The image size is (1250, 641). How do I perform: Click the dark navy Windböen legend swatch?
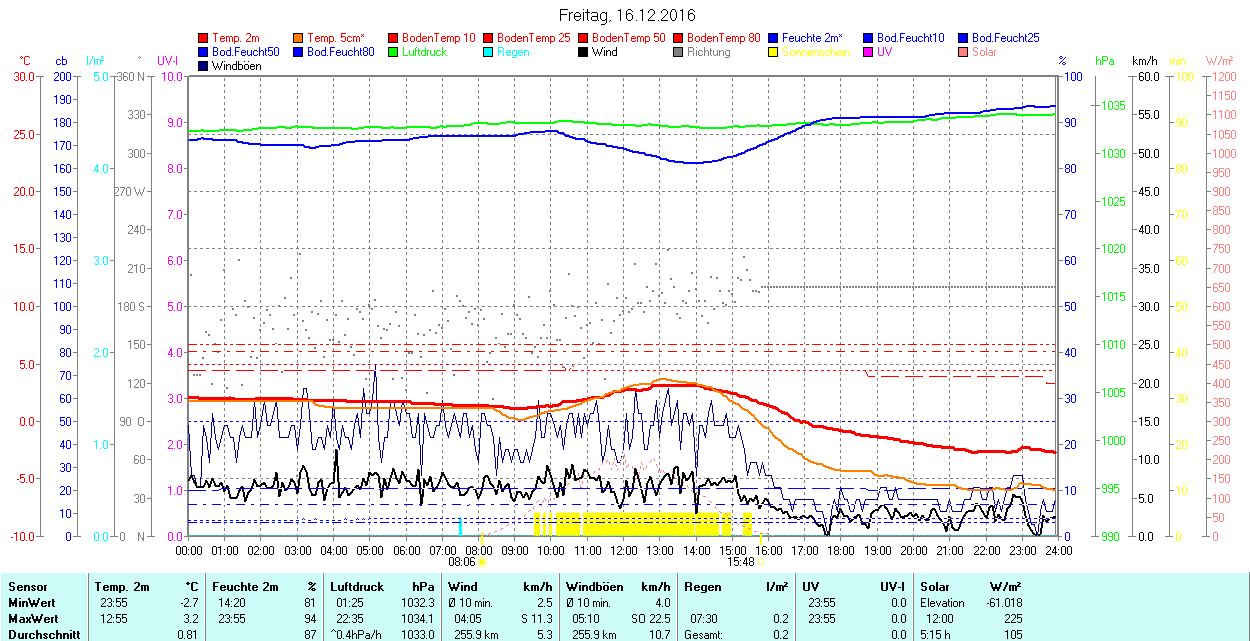point(204,66)
